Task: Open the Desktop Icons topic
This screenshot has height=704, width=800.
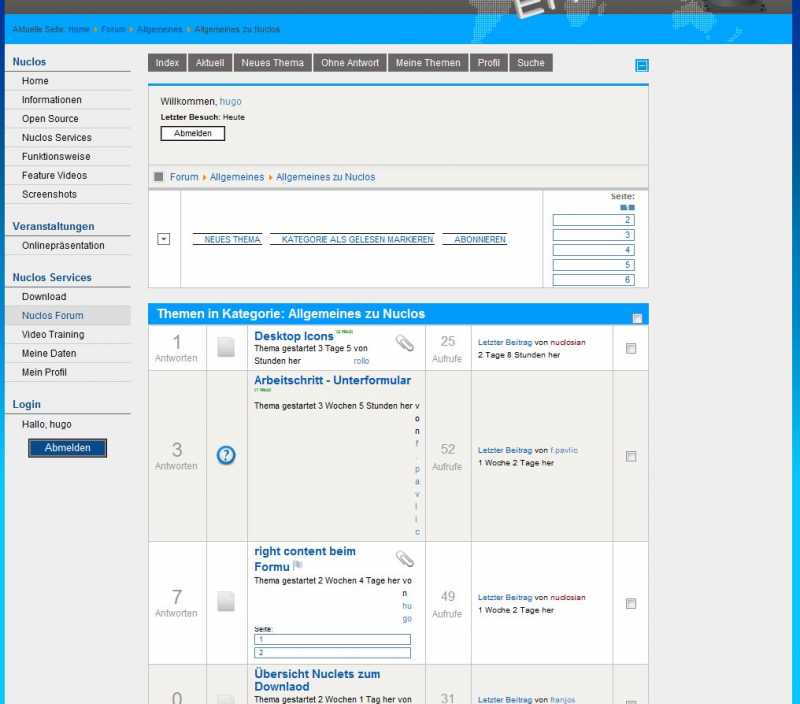Action: click(294, 336)
